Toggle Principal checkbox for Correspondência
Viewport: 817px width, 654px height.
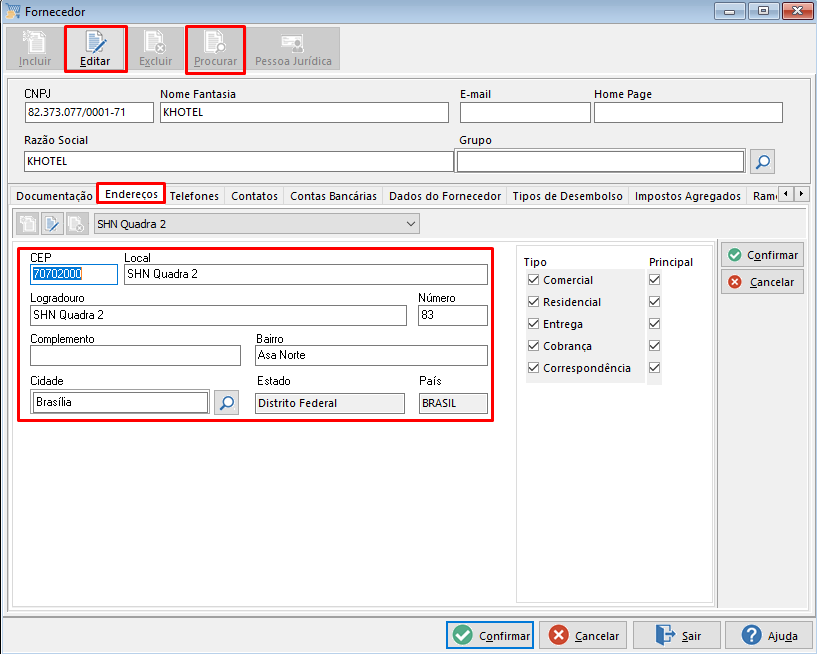pos(654,367)
